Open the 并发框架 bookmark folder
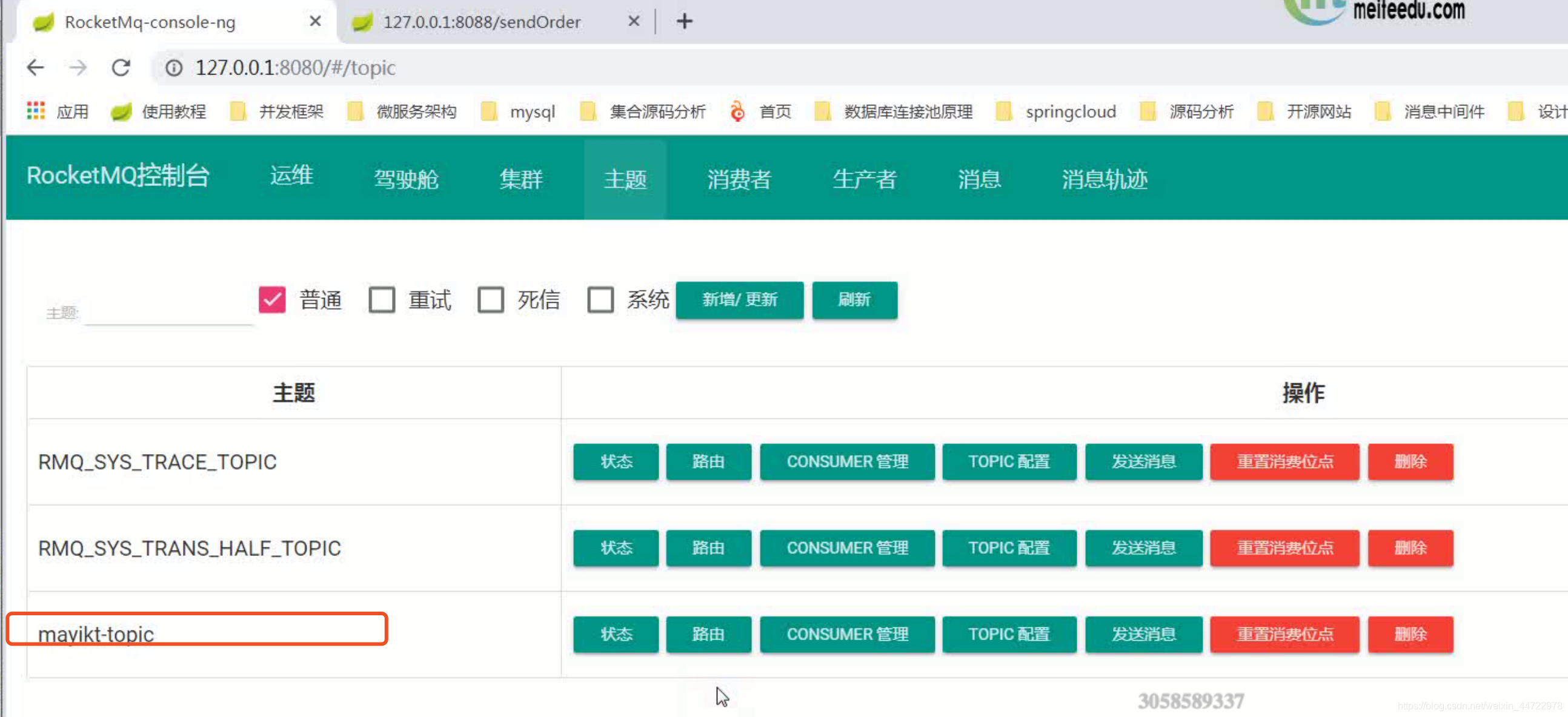This screenshot has height=717, width=1568. point(277,111)
